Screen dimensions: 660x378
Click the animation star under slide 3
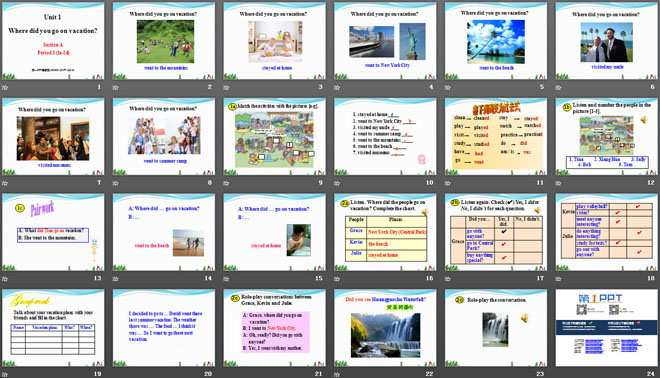226,88
